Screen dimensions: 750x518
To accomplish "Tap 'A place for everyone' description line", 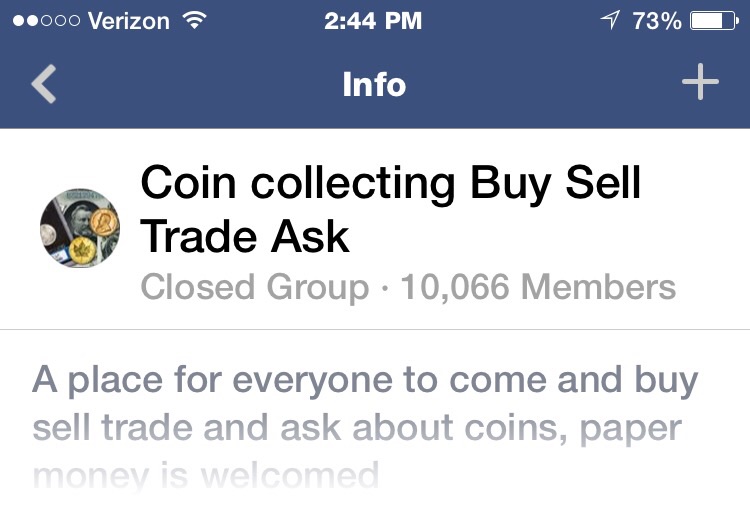I will 365,381.
